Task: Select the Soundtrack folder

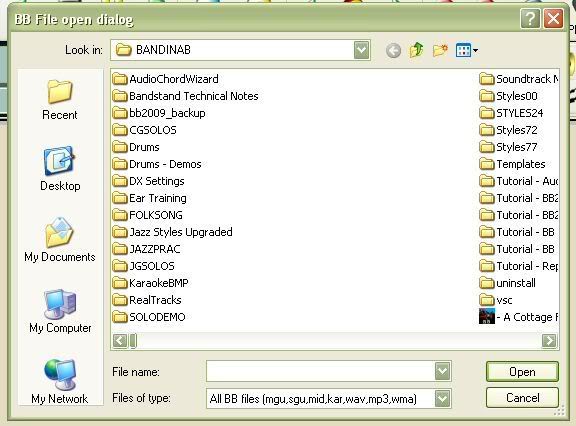Action: (519, 79)
